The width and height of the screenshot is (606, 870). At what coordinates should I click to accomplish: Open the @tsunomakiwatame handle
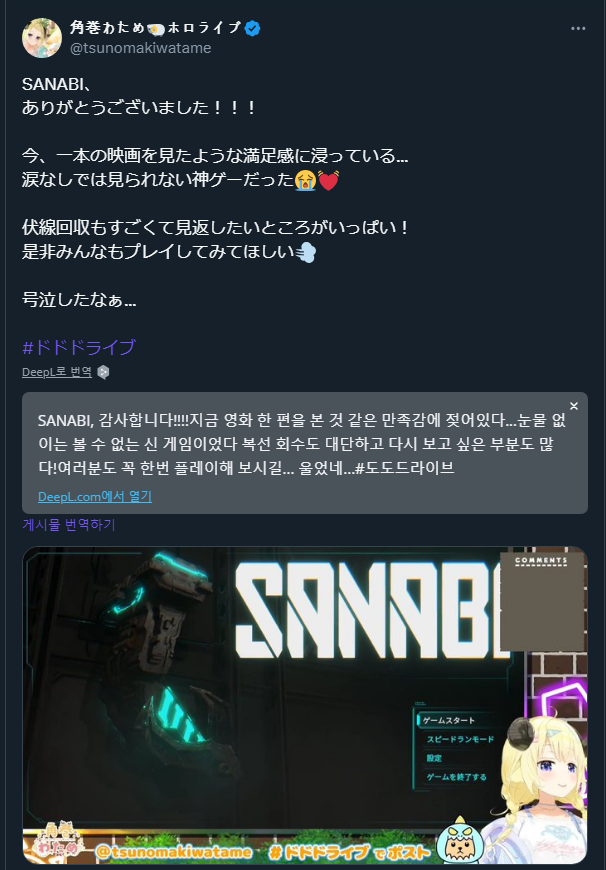pyautogui.click(x=140, y=48)
